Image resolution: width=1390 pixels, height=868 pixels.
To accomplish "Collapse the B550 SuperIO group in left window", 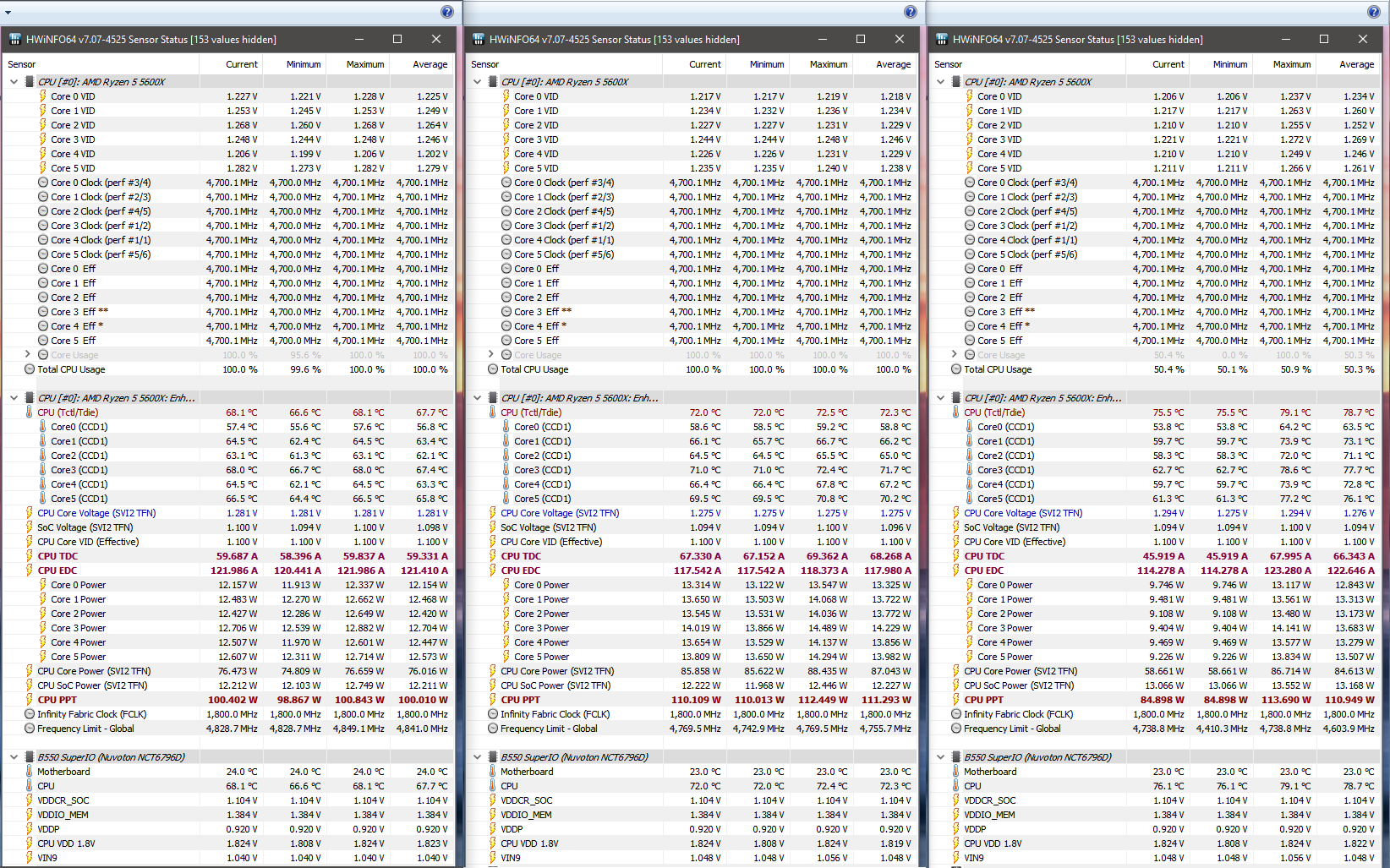I will (x=14, y=757).
